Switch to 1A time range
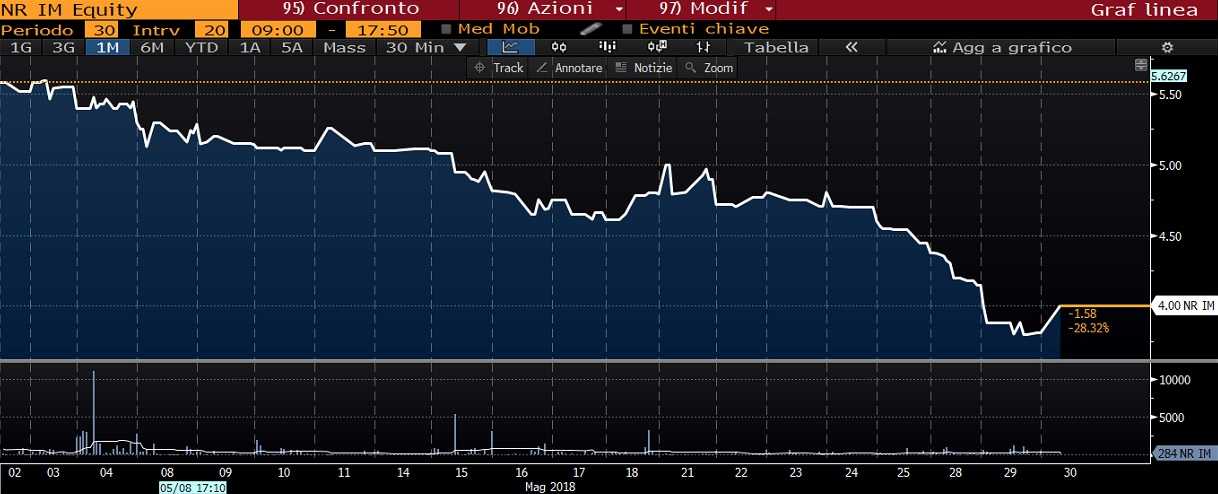 (249, 47)
